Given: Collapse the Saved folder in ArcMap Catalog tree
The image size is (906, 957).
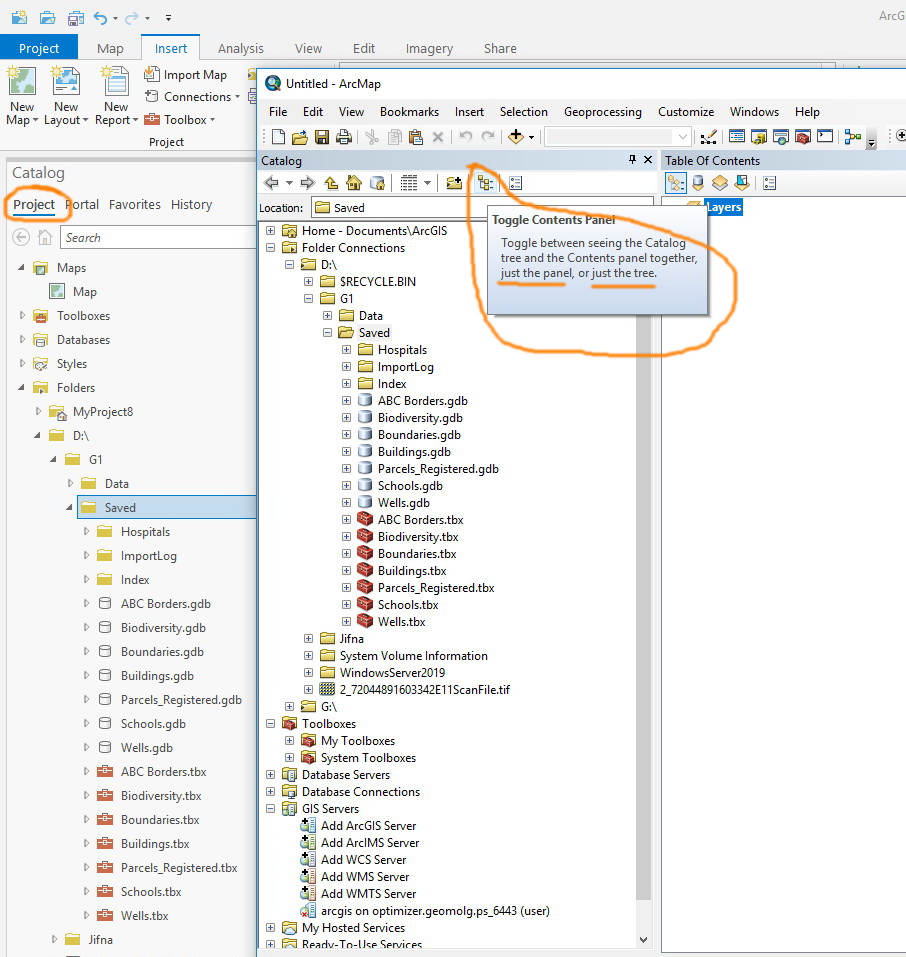Looking at the screenshot, I should tap(327, 333).
